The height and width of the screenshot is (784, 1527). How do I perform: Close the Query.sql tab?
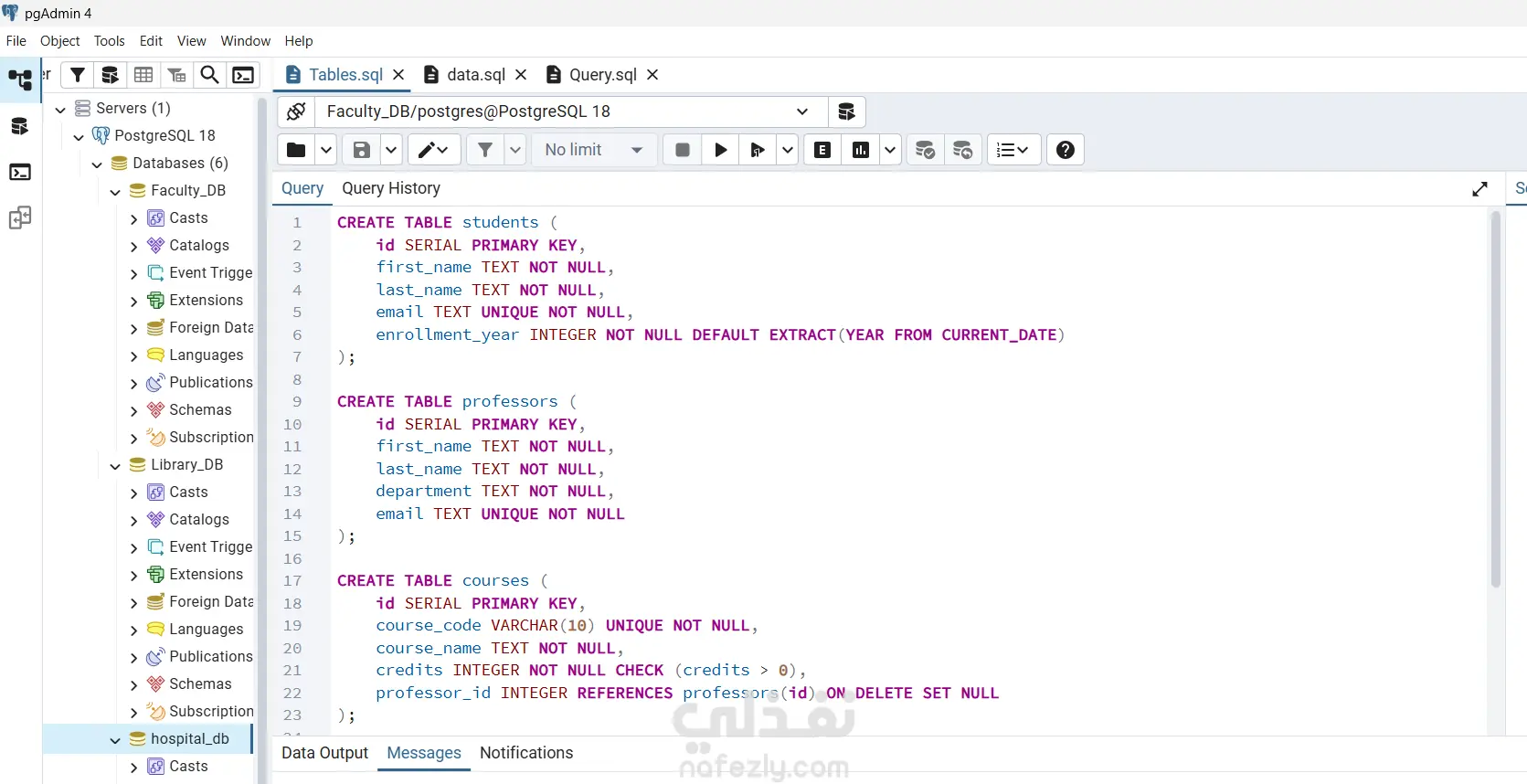click(x=652, y=75)
